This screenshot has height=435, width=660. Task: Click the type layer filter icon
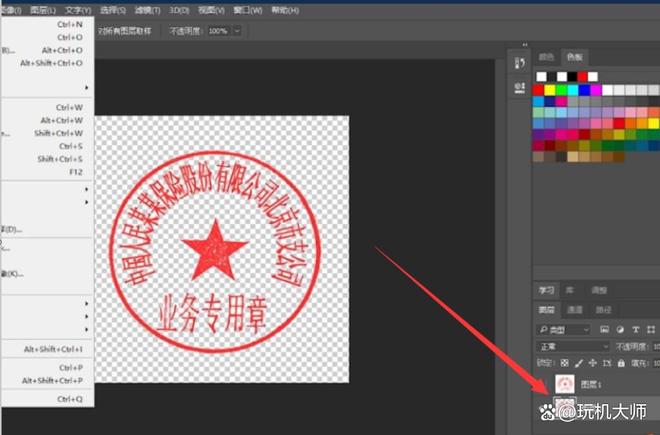click(x=635, y=329)
